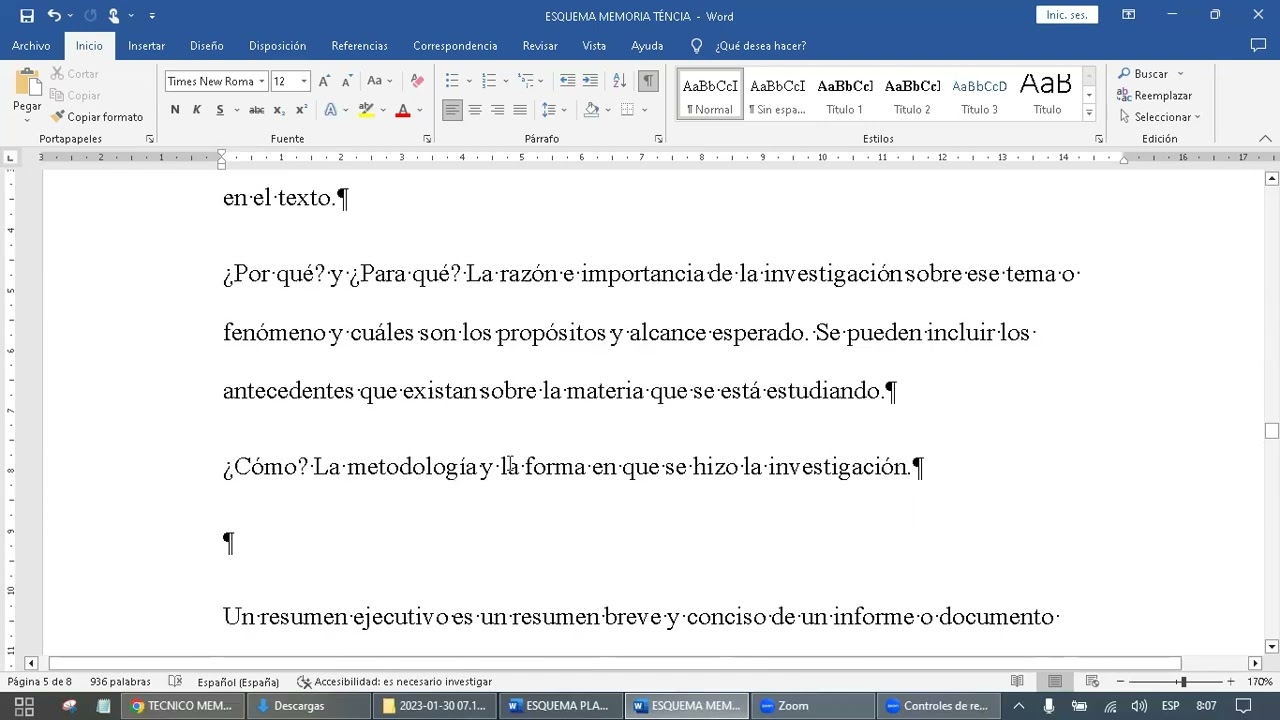Toggle left alignment button
Screen dimensions: 1280x720
[x=452, y=110]
